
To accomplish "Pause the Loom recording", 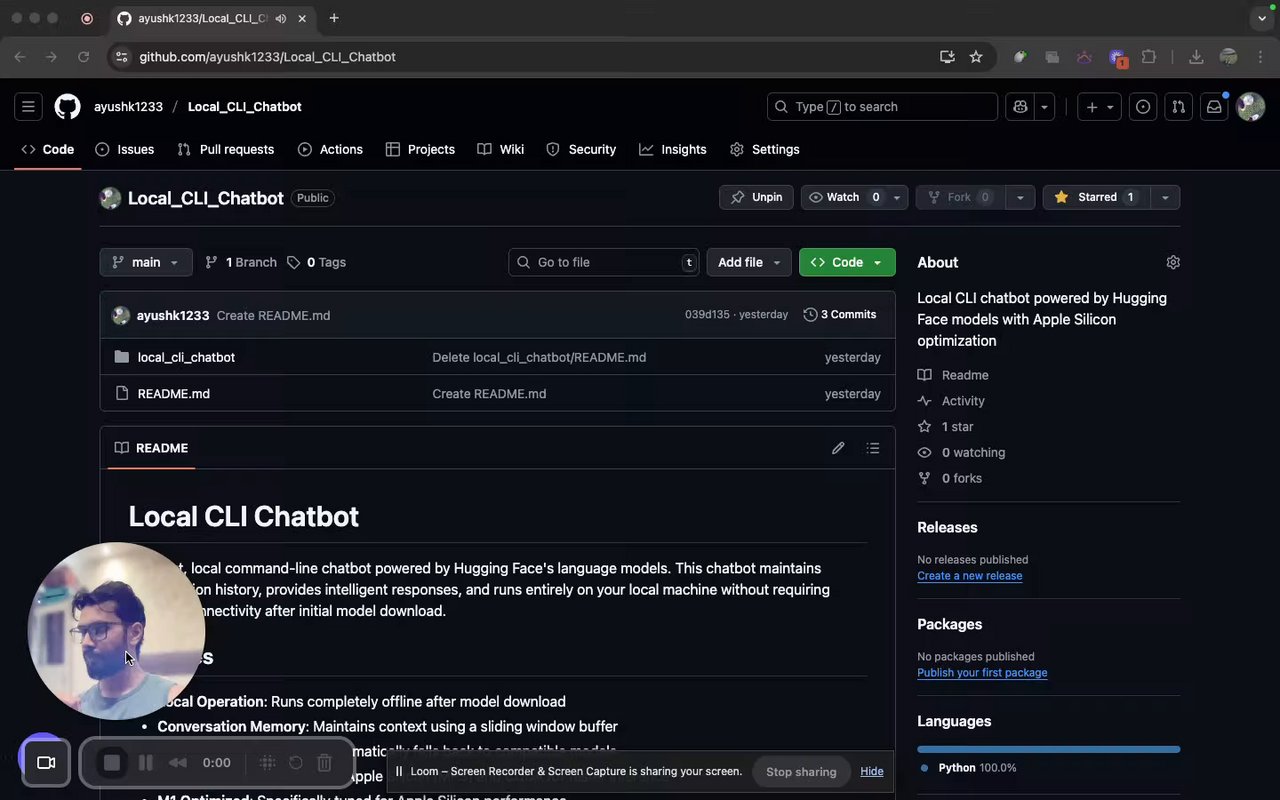I will 146,763.
